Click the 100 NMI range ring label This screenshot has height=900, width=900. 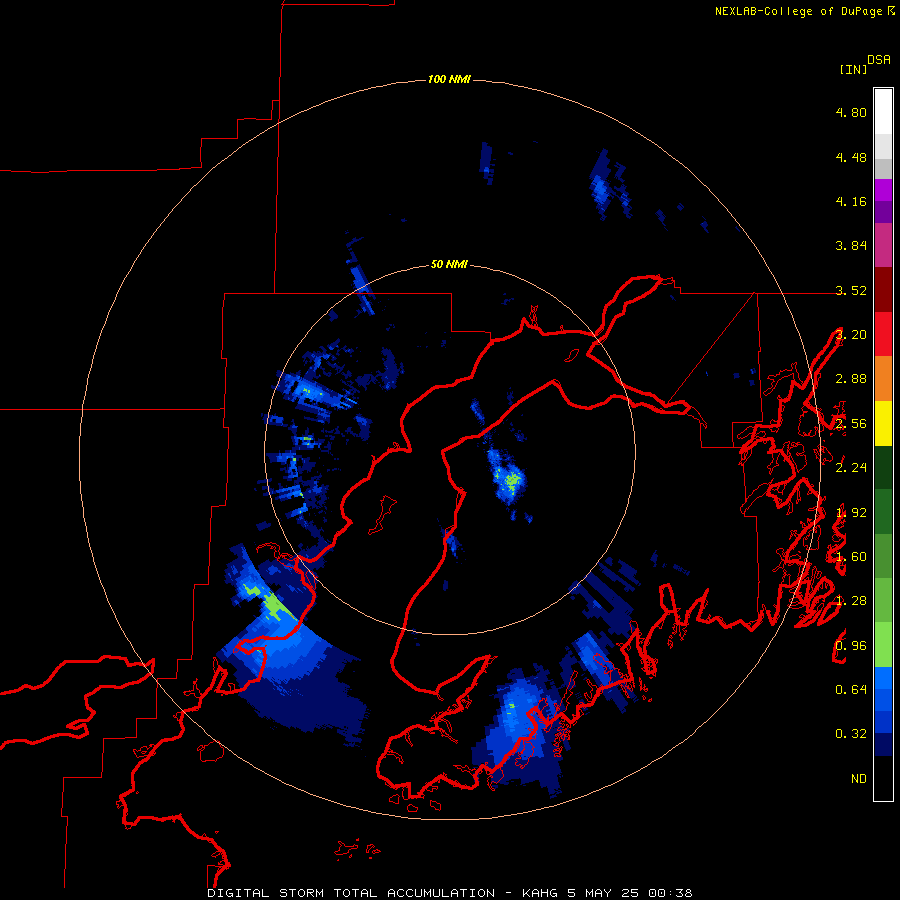(449, 79)
